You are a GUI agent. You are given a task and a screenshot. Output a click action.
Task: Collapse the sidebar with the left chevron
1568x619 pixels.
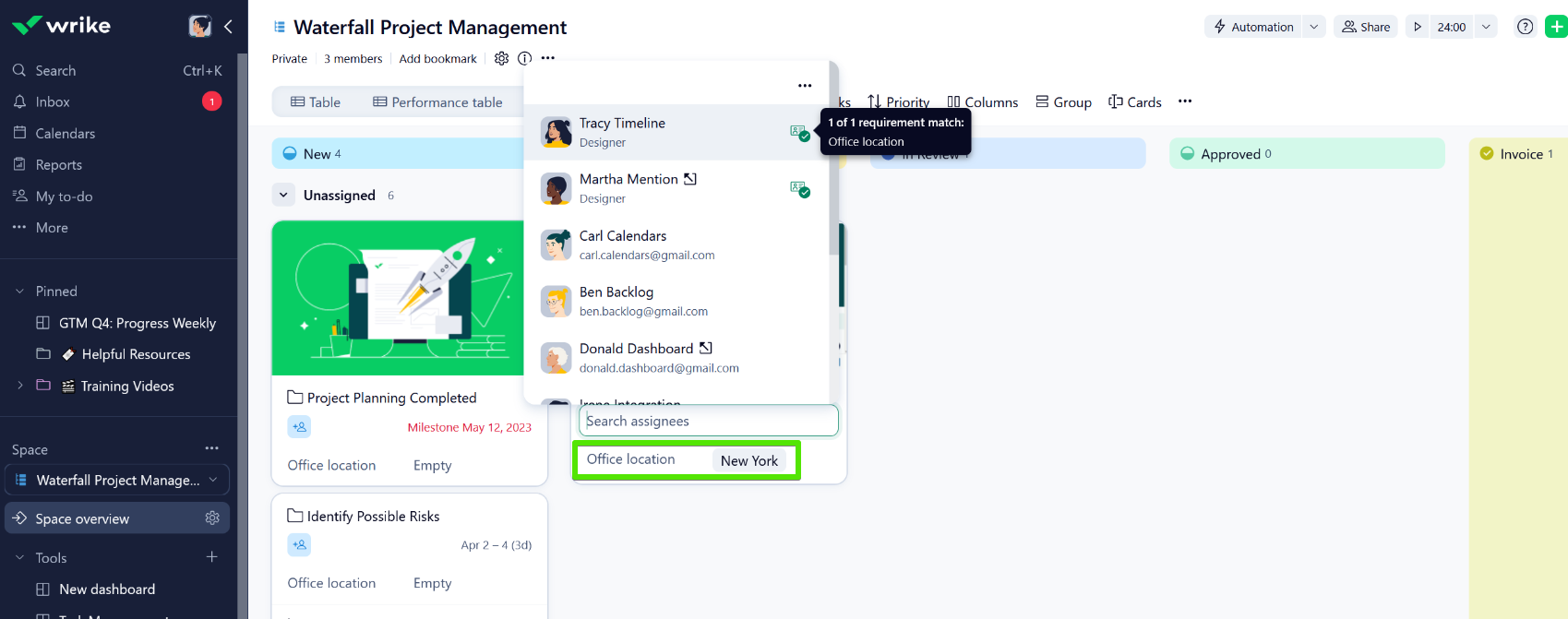pyautogui.click(x=228, y=26)
